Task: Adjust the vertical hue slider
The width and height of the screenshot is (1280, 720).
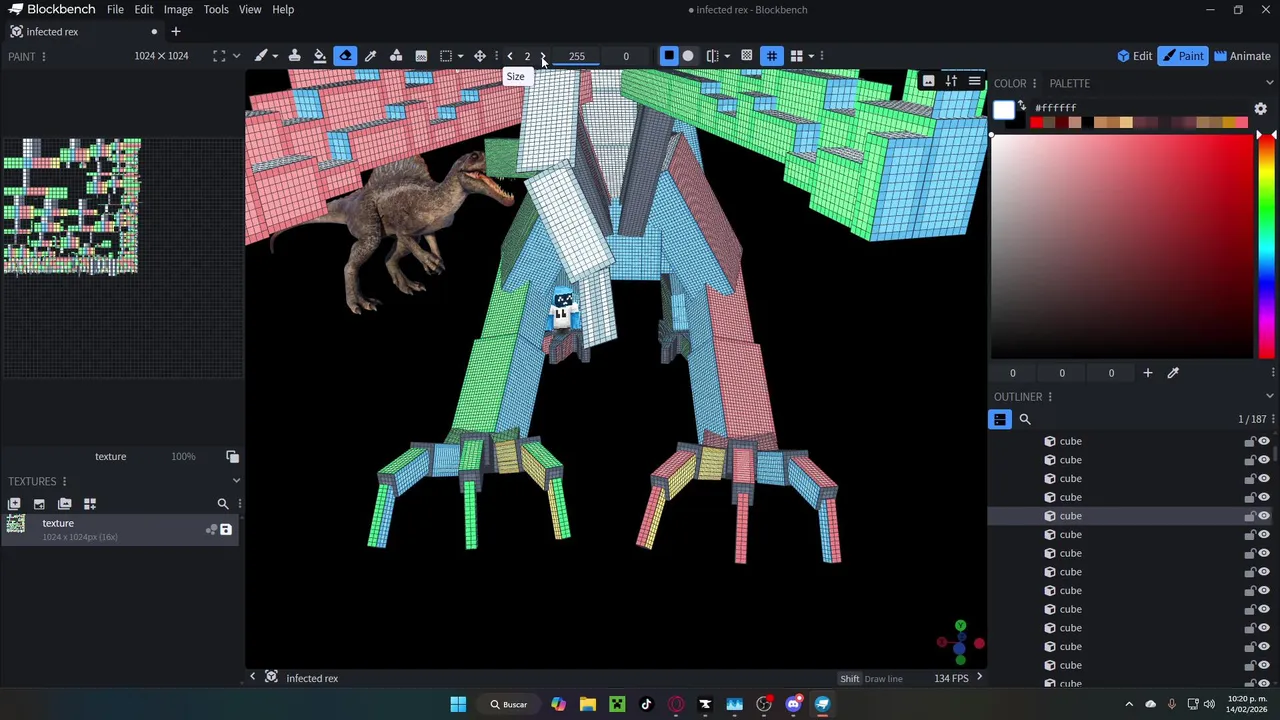Action: (1266, 246)
